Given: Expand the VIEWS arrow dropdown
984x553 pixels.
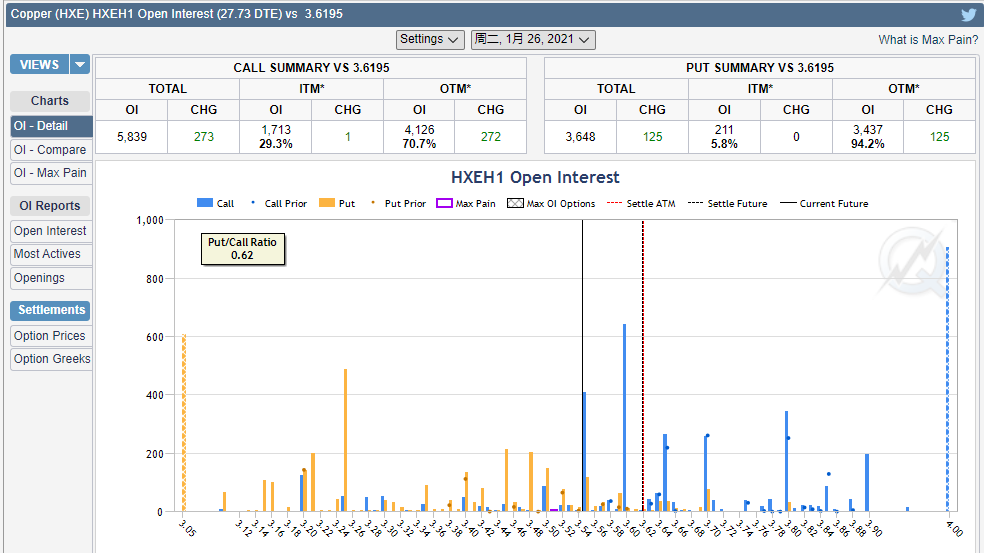Looking at the screenshot, I should (80, 65).
